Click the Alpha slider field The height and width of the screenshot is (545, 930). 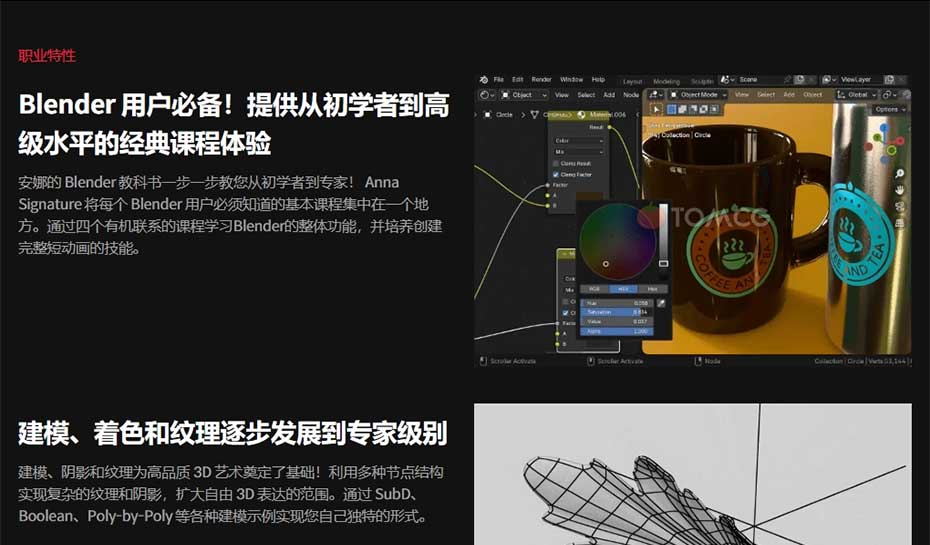click(617, 332)
